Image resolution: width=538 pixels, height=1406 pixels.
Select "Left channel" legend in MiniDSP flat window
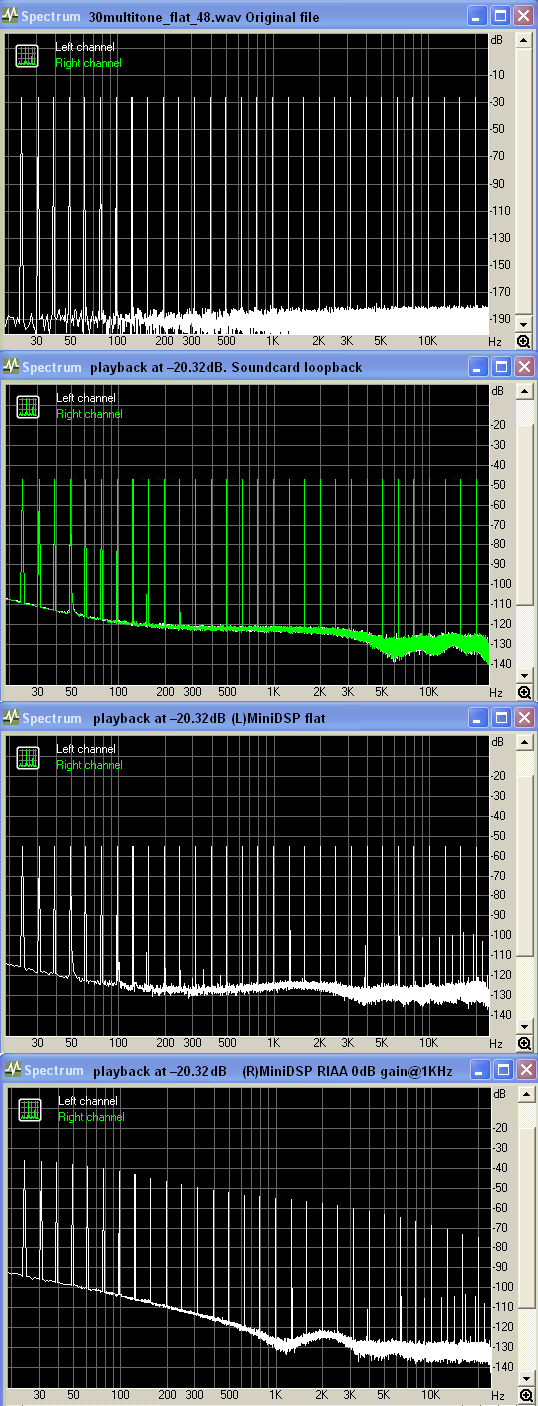click(85, 749)
